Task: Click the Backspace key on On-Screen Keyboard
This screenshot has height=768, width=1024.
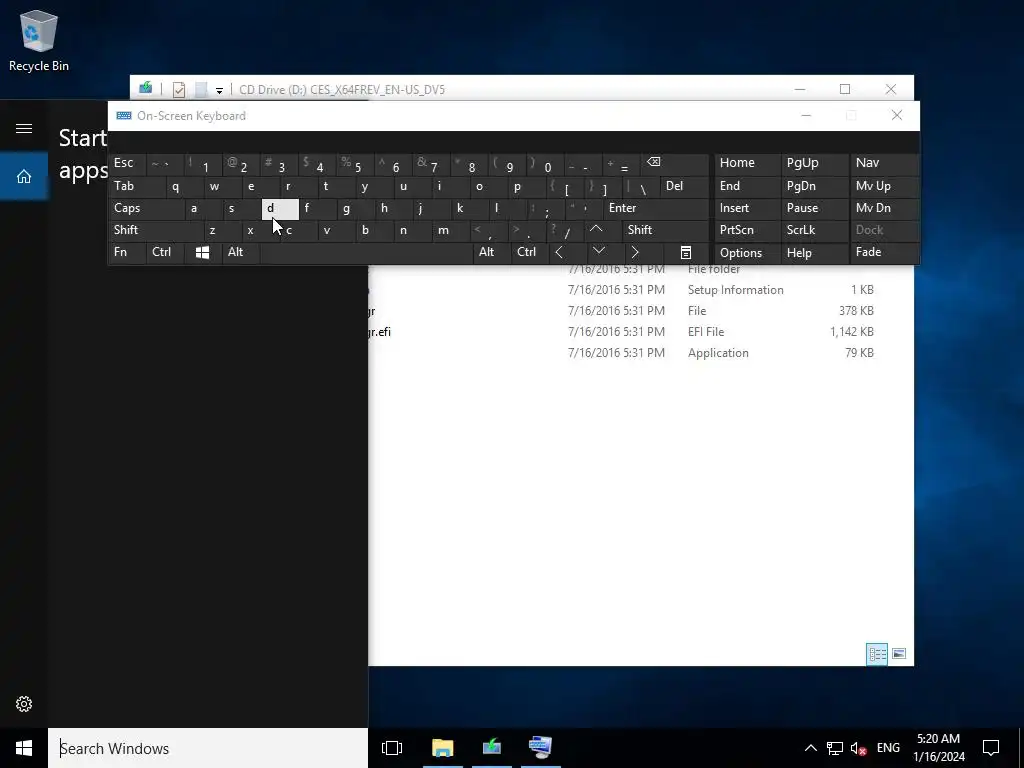Action: pyautogui.click(x=675, y=164)
